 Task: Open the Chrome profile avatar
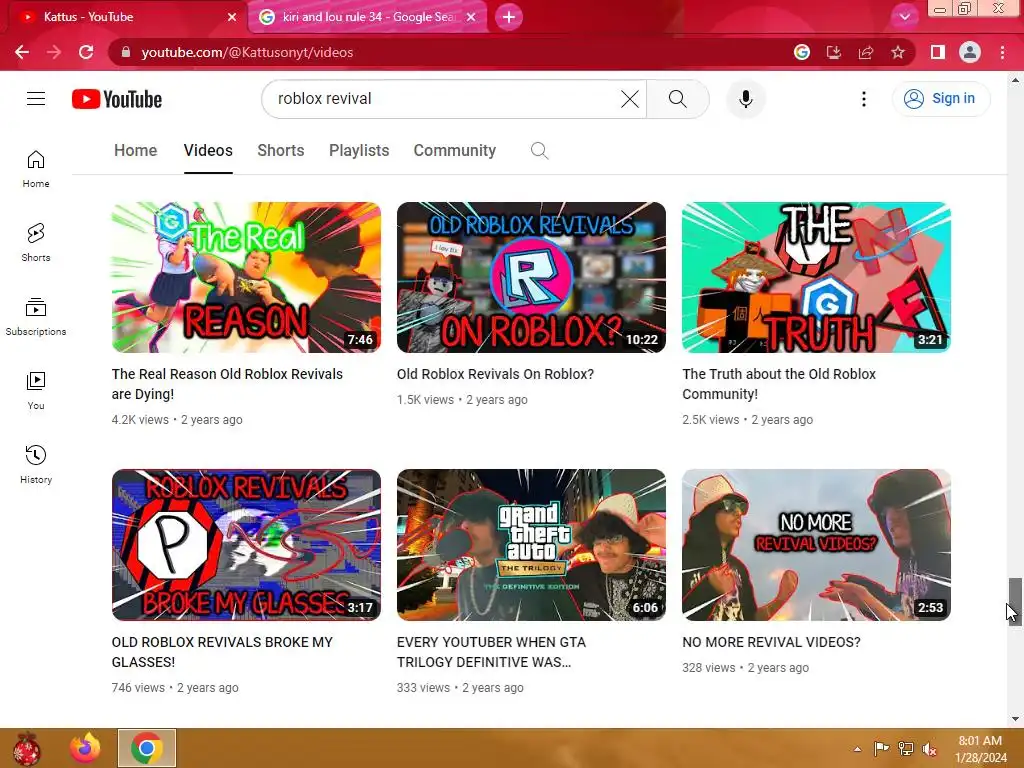970,52
